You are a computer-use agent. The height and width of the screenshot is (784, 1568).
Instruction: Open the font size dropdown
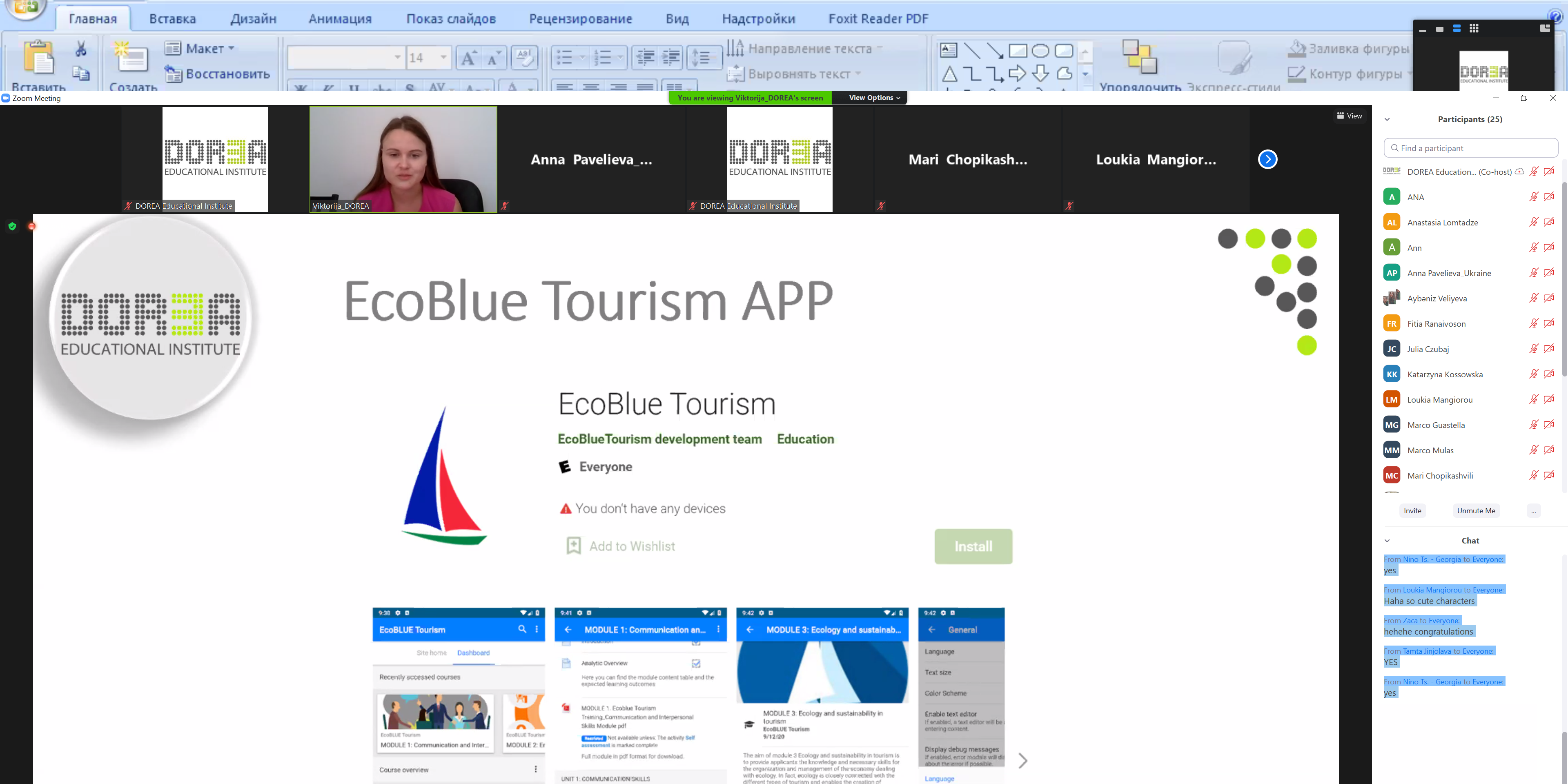444,57
